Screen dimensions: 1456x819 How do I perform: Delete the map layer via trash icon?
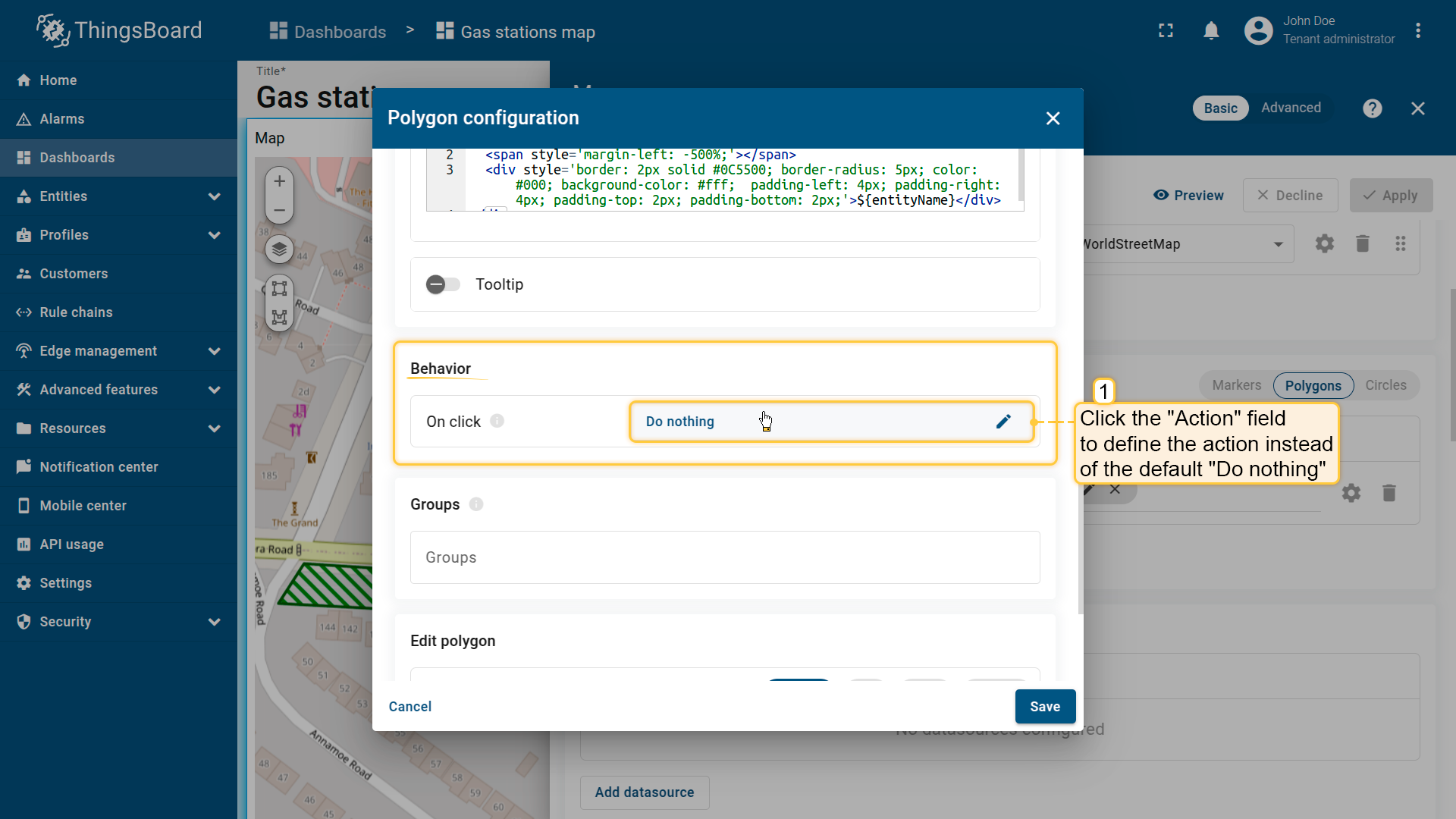[x=1362, y=243]
